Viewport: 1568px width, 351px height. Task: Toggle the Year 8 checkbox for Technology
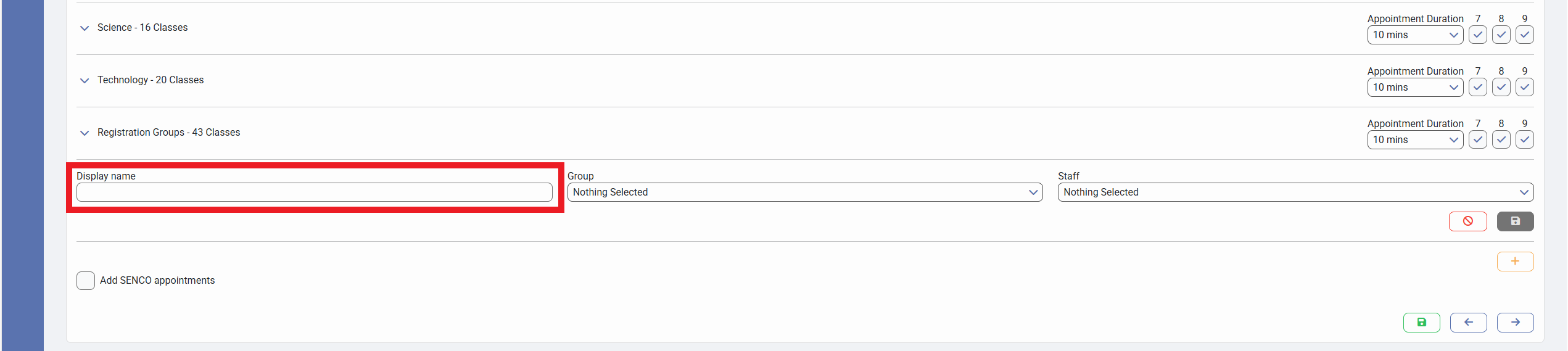click(1501, 88)
